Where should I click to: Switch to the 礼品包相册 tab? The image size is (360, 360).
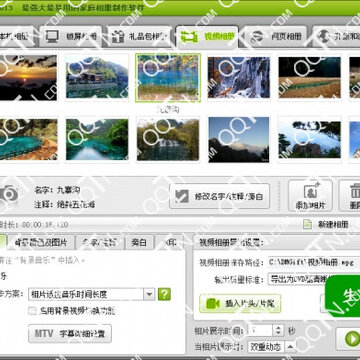tap(140, 36)
